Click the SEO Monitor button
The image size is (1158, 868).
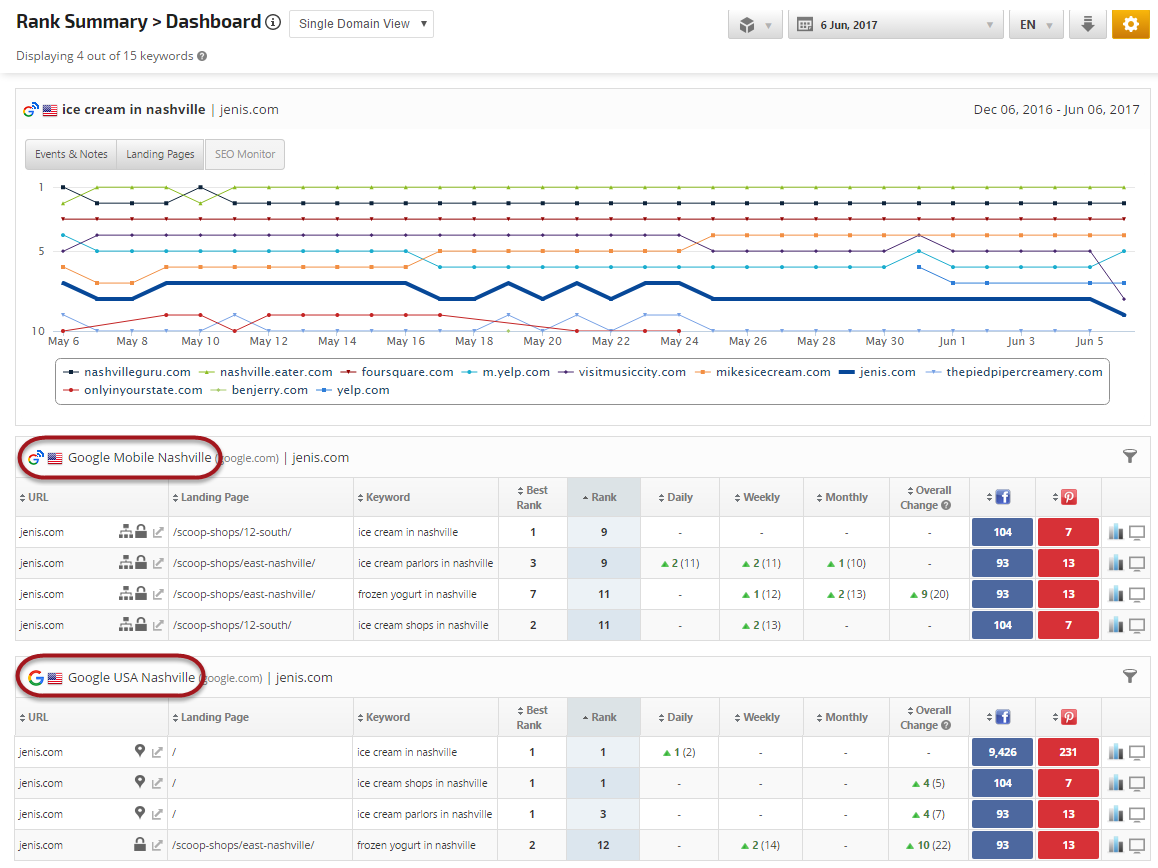[x=245, y=154]
